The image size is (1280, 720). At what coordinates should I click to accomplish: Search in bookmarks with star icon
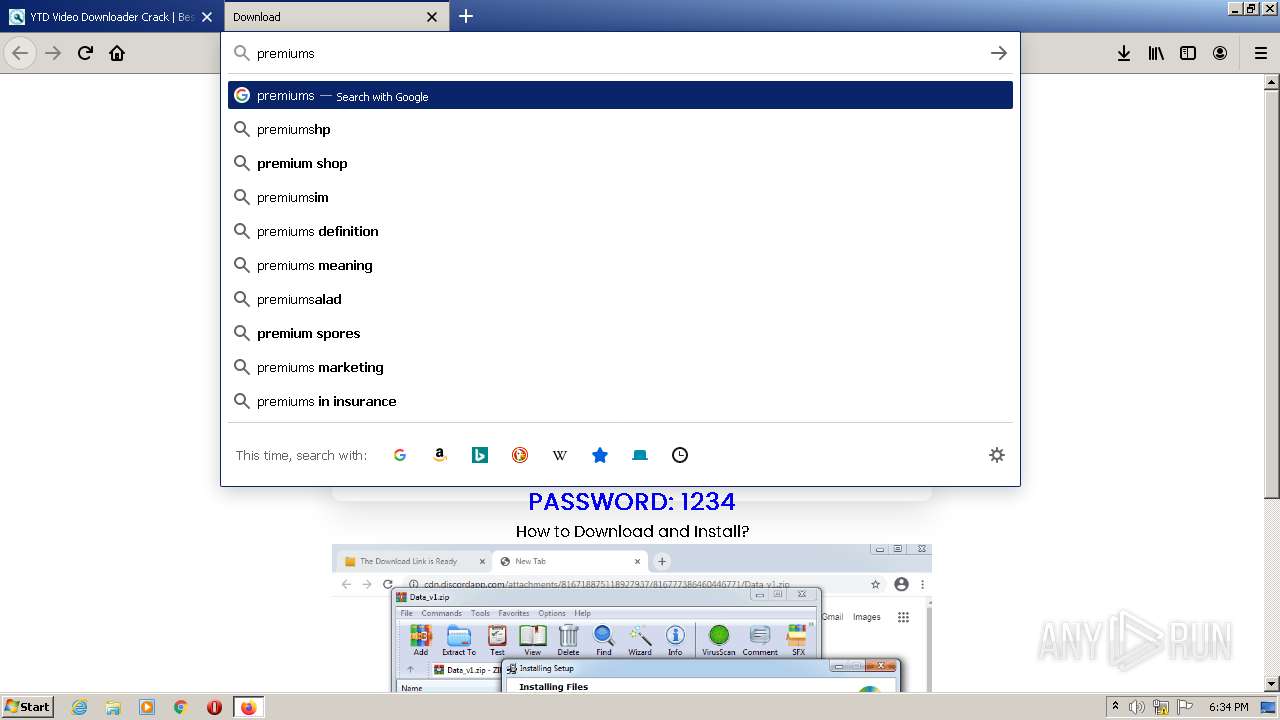coord(600,455)
